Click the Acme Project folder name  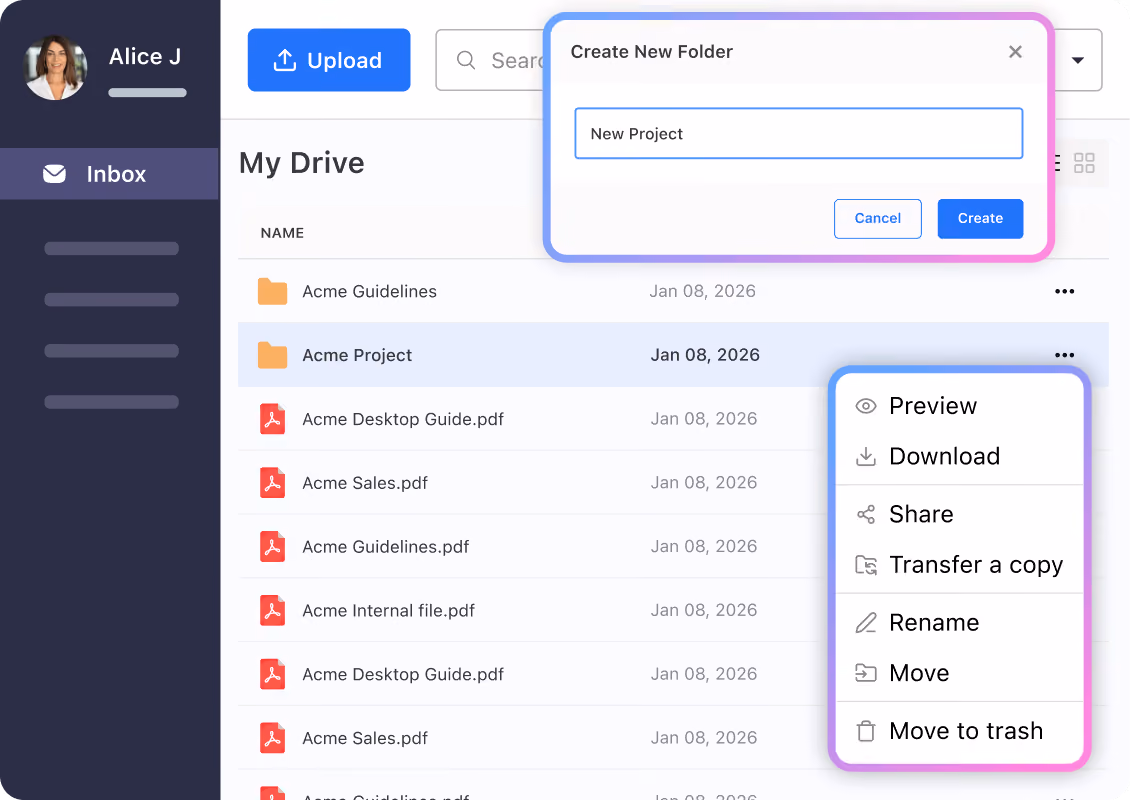tap(357, 355)
